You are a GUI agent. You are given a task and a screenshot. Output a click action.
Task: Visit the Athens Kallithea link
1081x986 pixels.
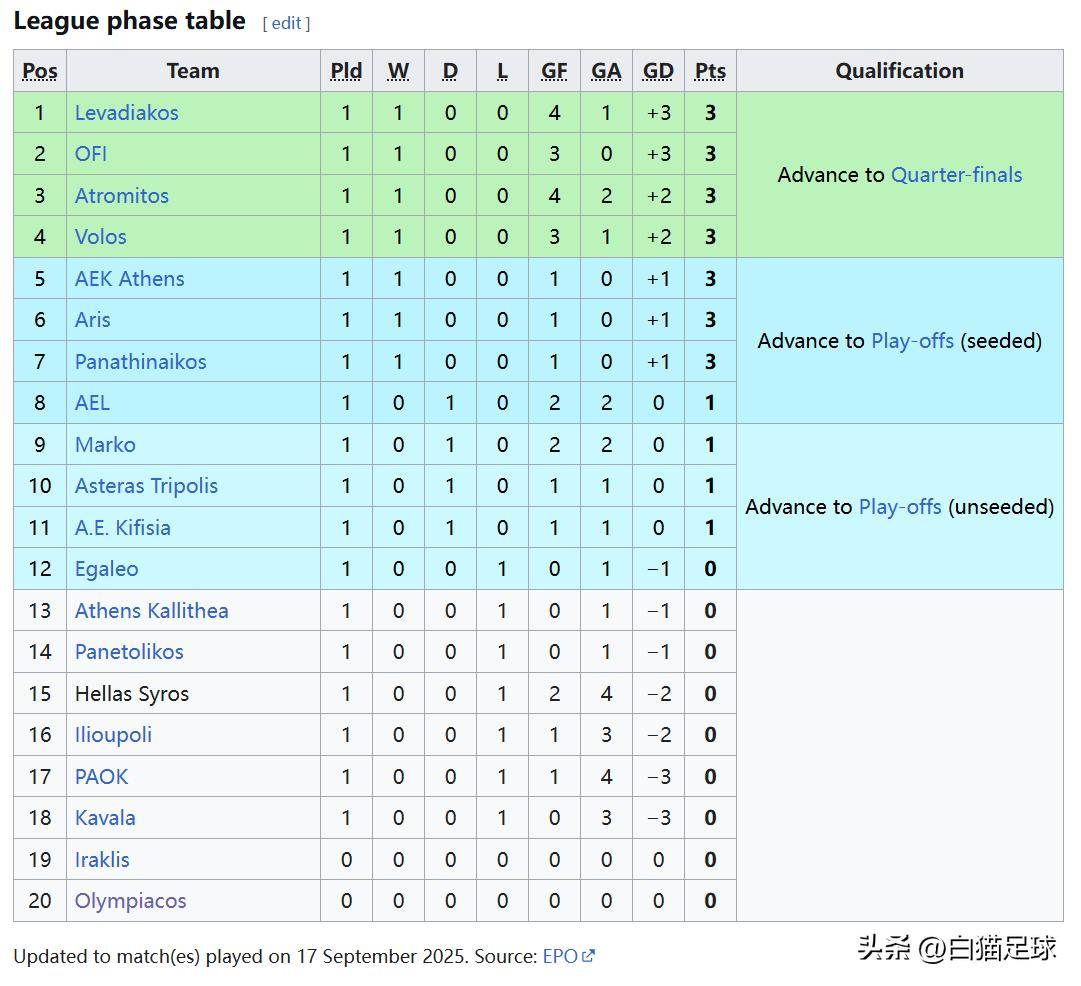pyautogui.click(x=152, y=611)
